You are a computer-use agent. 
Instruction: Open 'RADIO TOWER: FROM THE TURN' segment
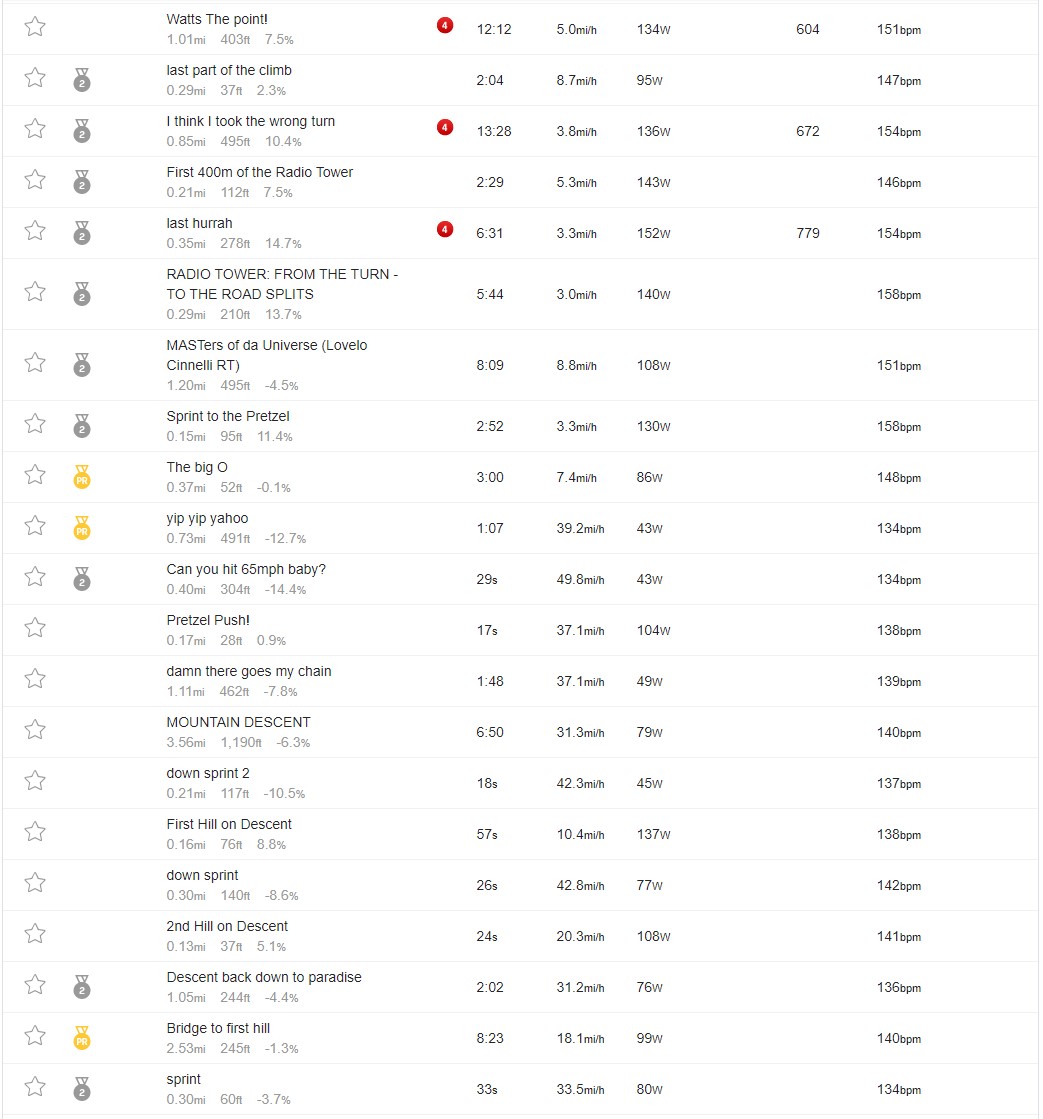(x=282, y=284)
